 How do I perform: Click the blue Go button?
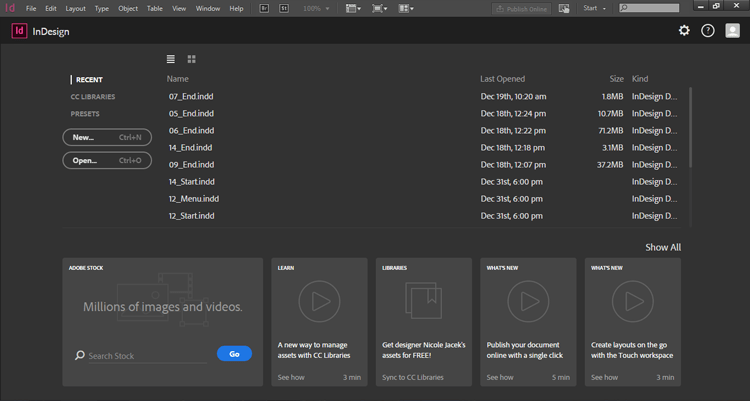(x=234, y=354)
